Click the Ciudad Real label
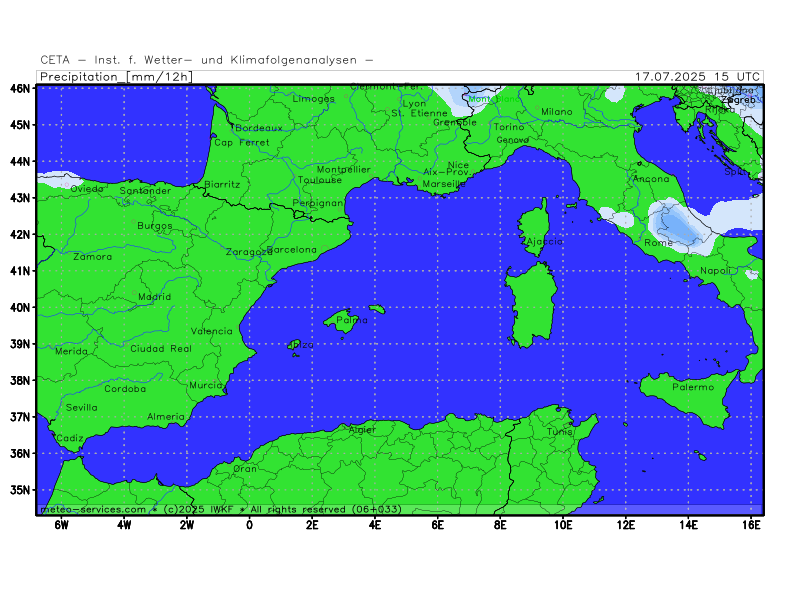 (x=161, y=348)
